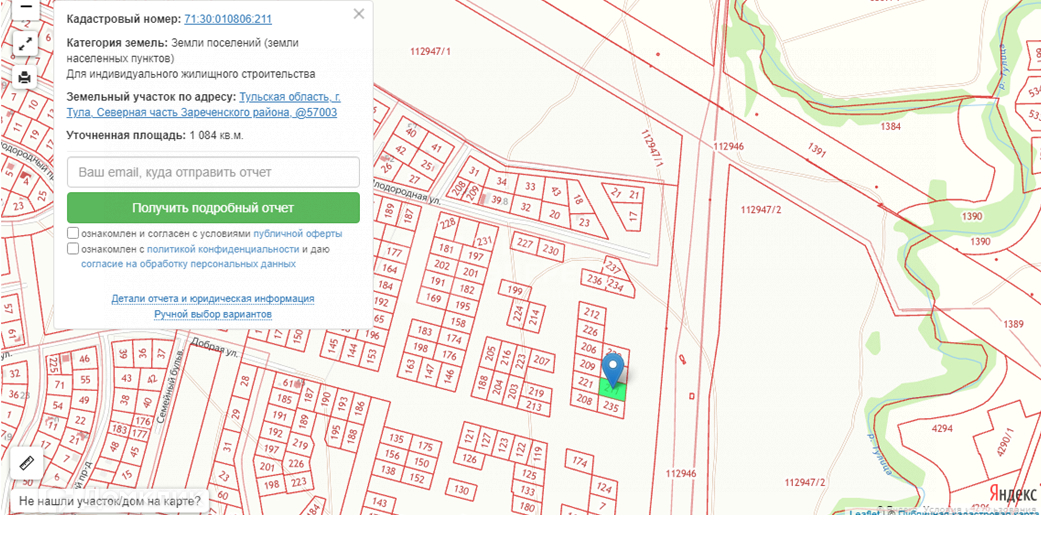Open 'согласие на обработку персональных данных' link
This screenshot has width=1041, height=540.
(x=188, y=264)
